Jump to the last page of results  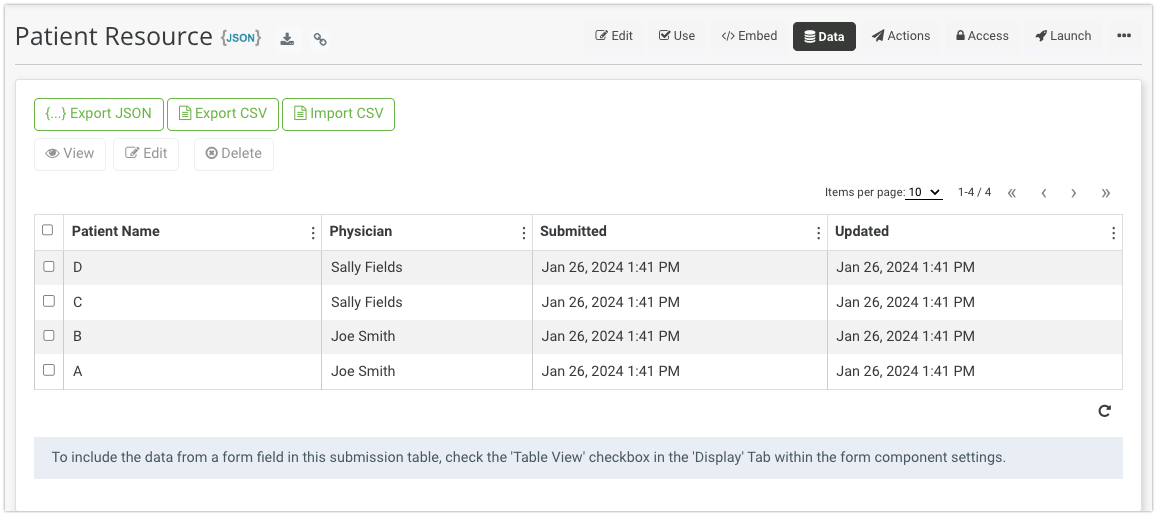pos(1105,193)
